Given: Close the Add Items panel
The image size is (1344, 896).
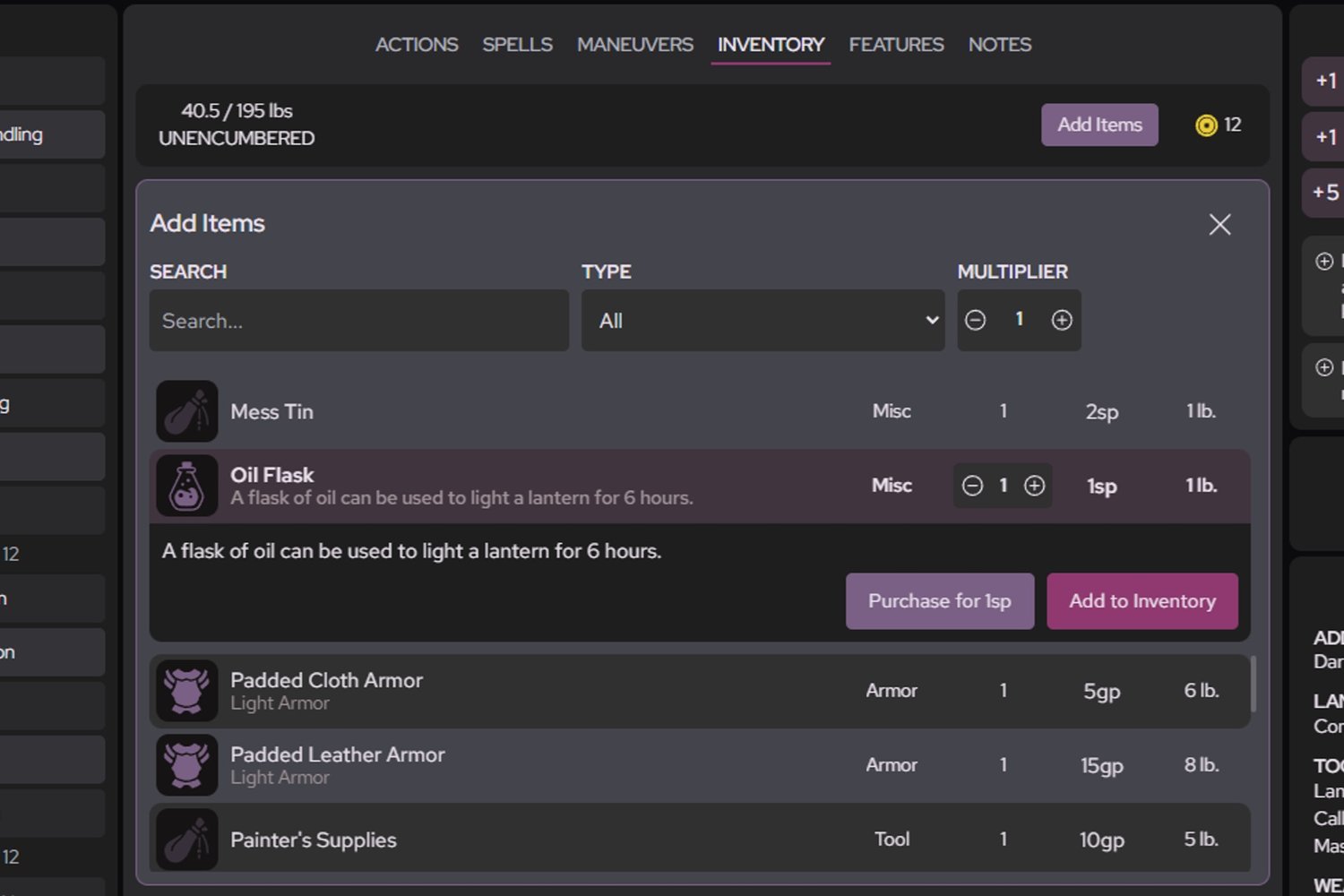Looking at the screenshot, I should [1219, 224].
